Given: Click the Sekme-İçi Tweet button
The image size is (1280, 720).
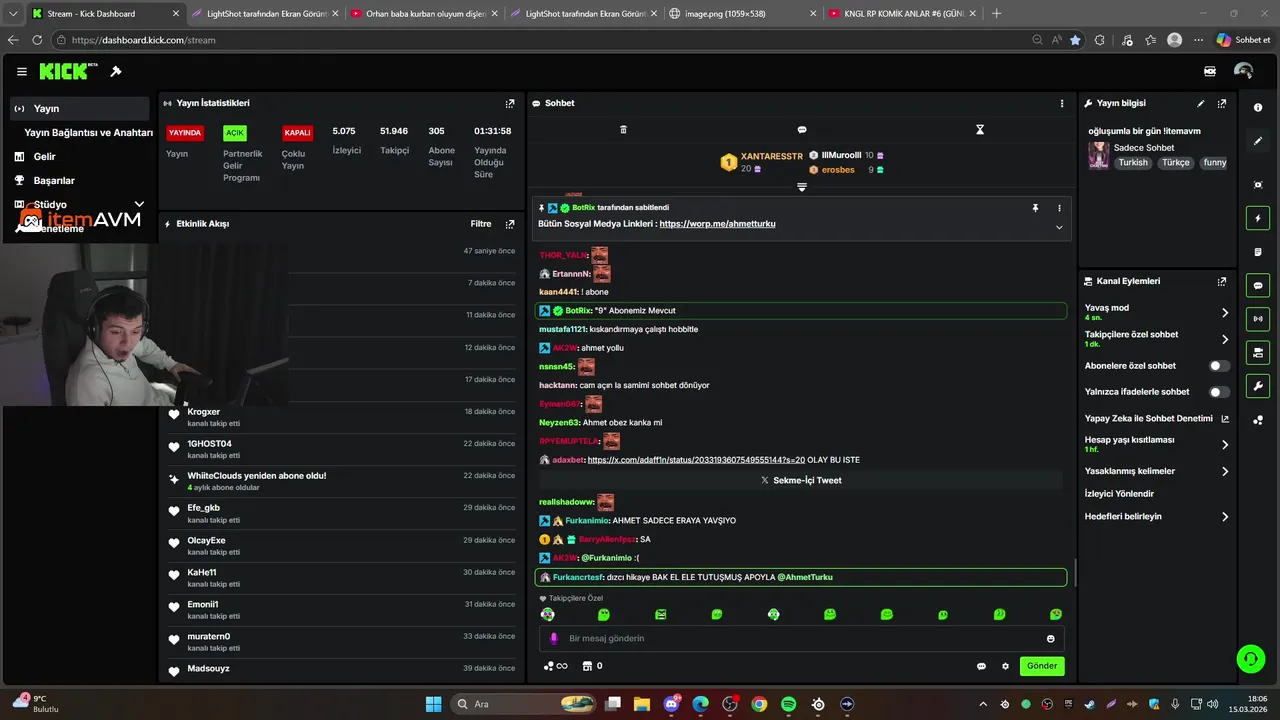Looking at the screenshot, I should point(801,481).
